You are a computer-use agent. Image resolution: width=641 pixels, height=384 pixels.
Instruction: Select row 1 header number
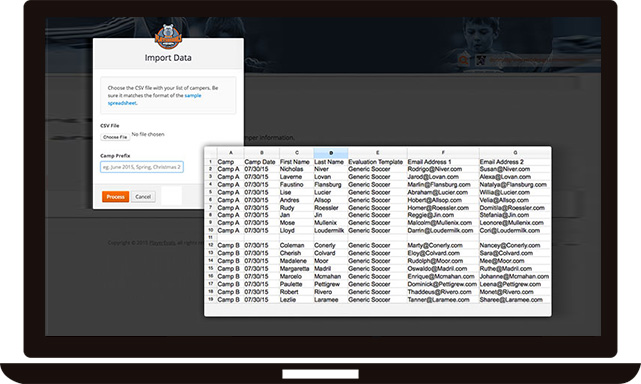click(x=211, y=162)
